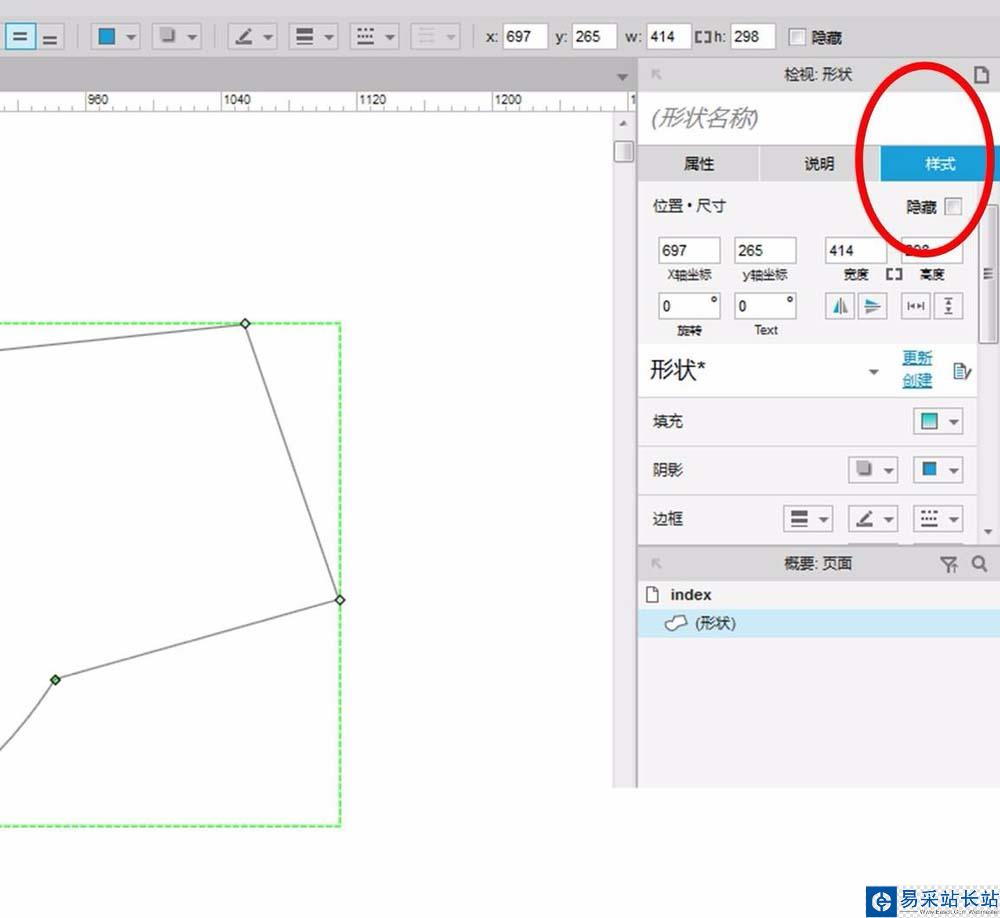The width and height of the screenshot is (1000, 918).
Task: Open the 阴影 outer shadow dropdown arrow
Action: click(x=888, y=471)
